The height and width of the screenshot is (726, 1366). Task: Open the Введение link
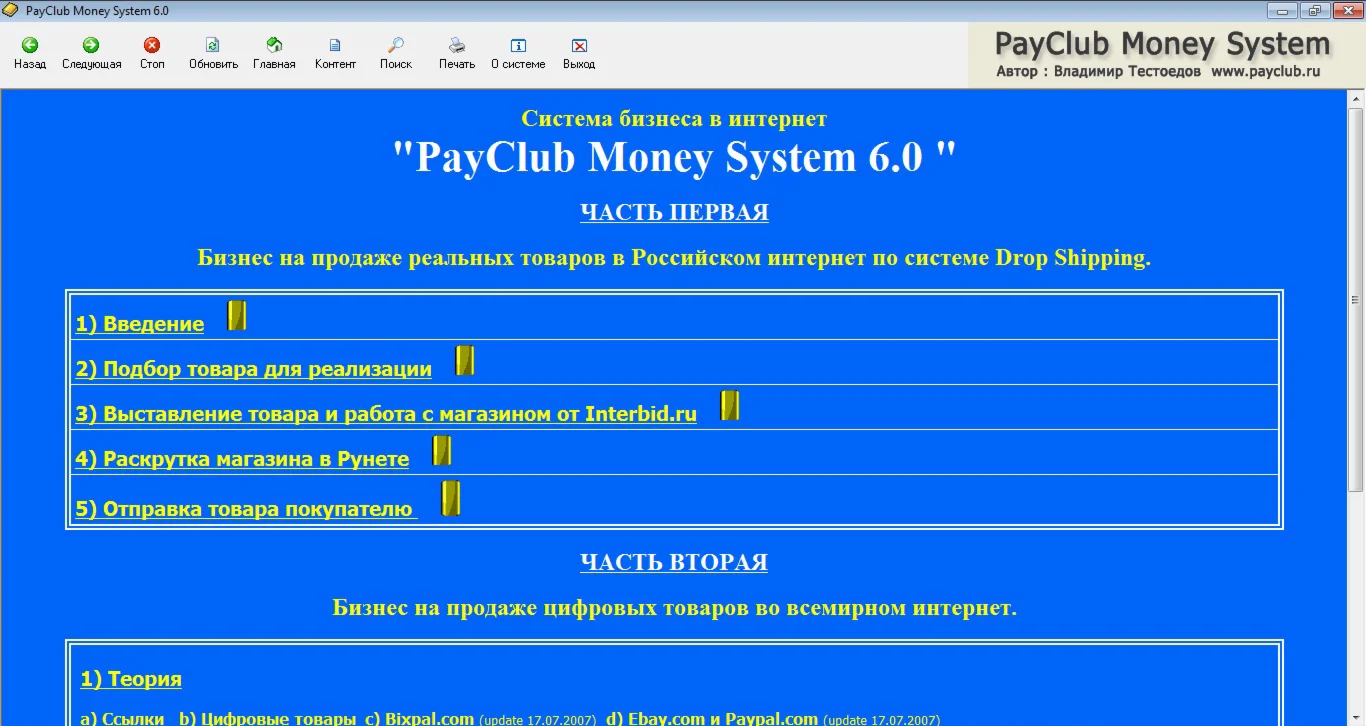(x=139, y=324)
